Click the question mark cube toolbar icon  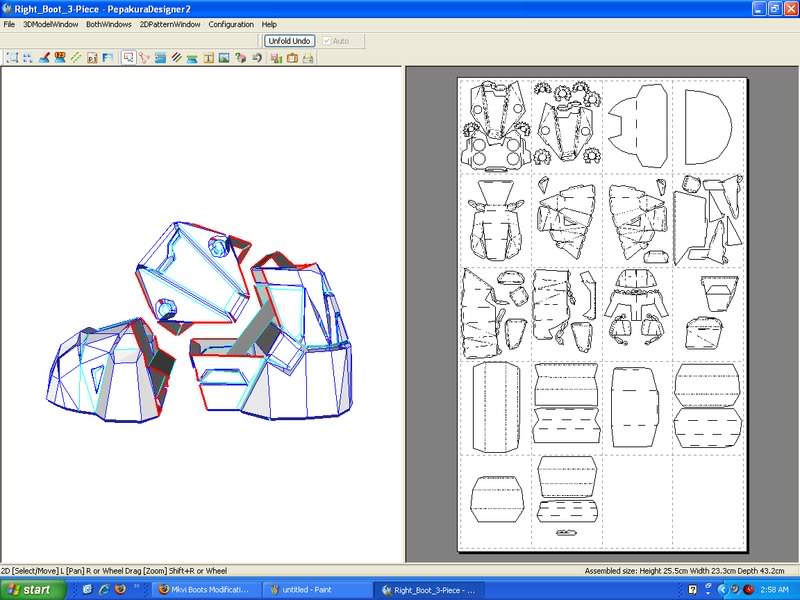point(240,58)
